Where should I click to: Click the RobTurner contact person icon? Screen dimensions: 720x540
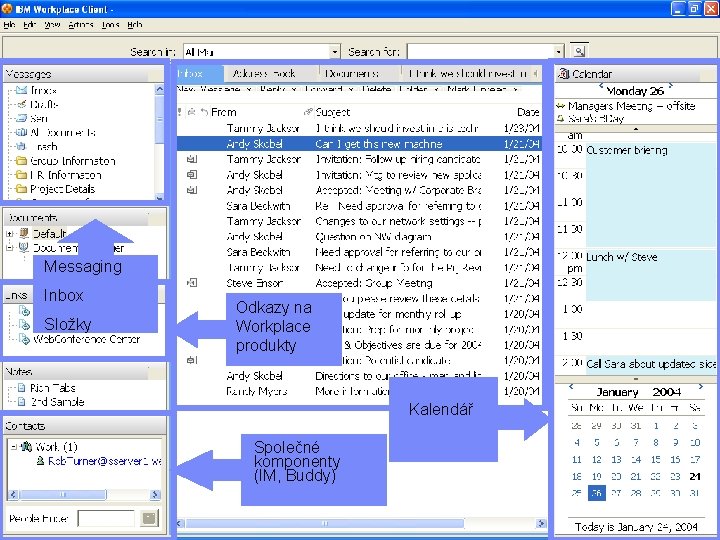41,461
